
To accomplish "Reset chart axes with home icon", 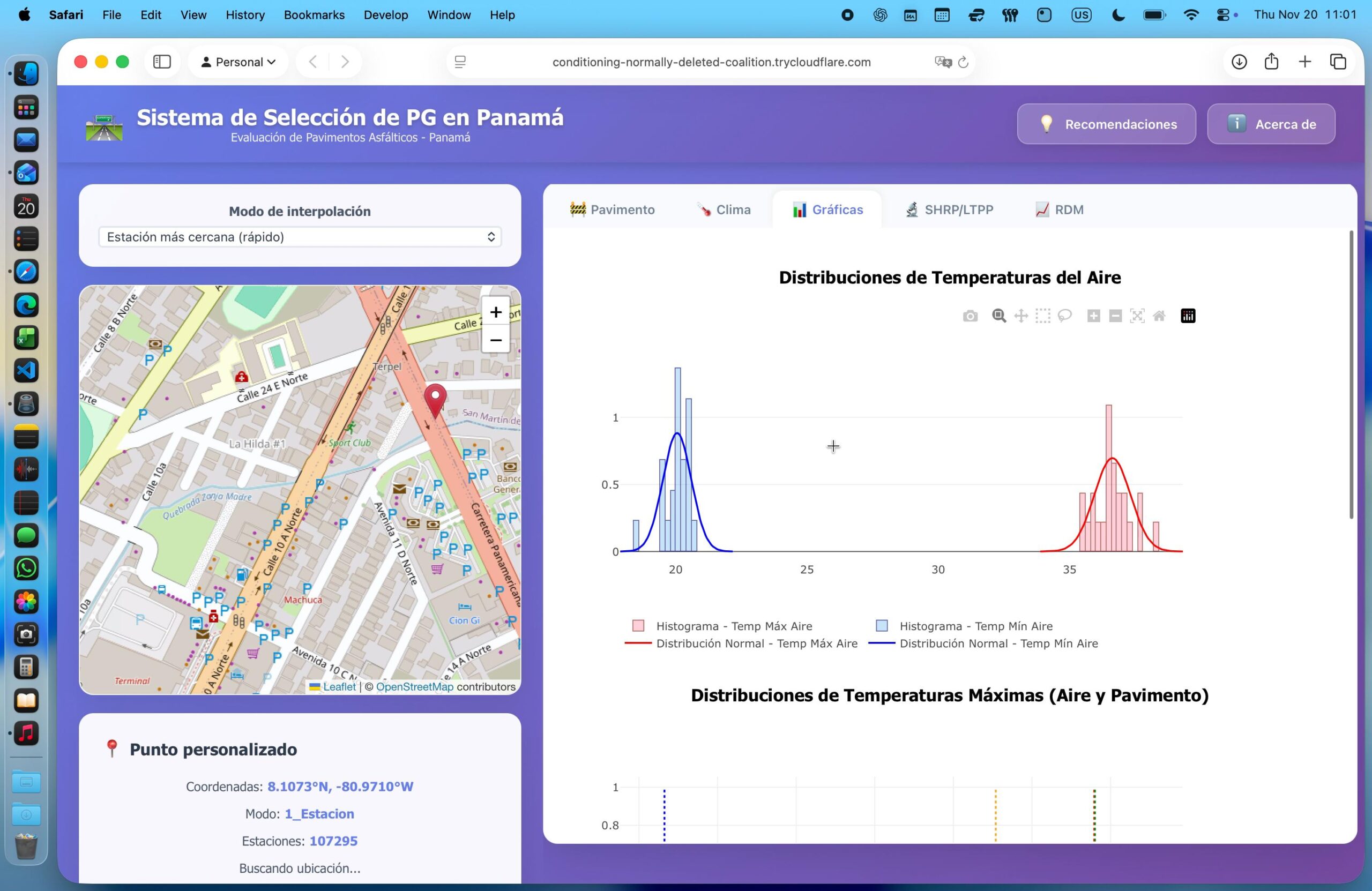I will click(x=1159, y=316).
